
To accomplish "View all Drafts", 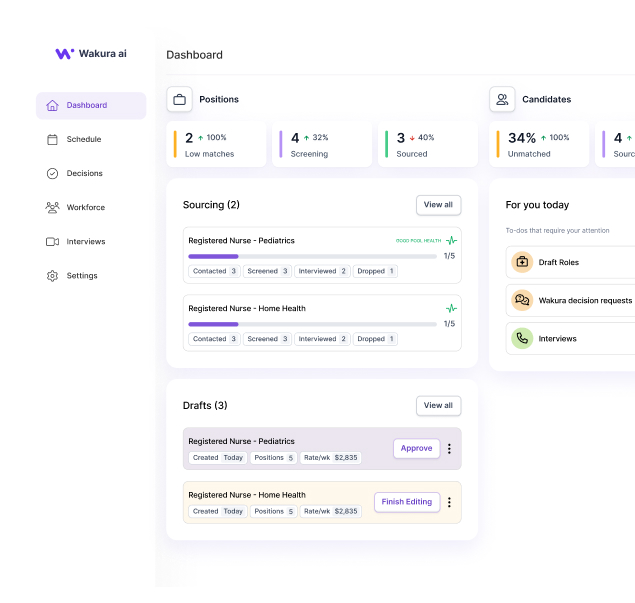I will (x=438, y=405).
